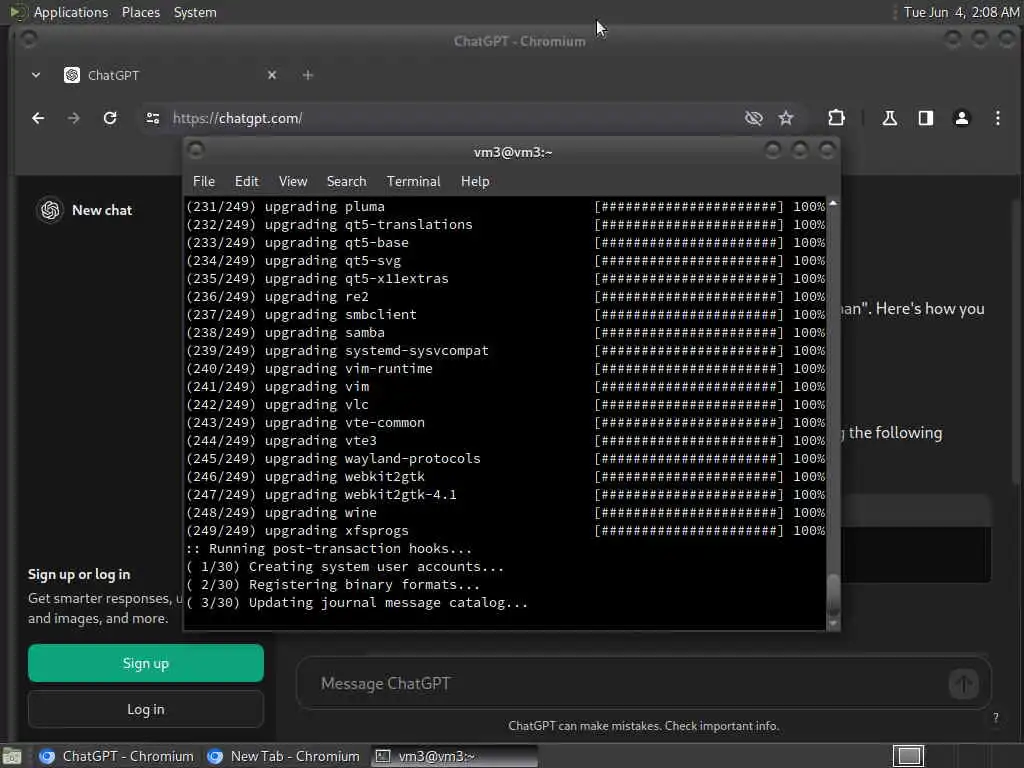The image size is (1024, 768).
Task: Open Chromium extensions puzzle icon
Action: [x=837, y=118]
